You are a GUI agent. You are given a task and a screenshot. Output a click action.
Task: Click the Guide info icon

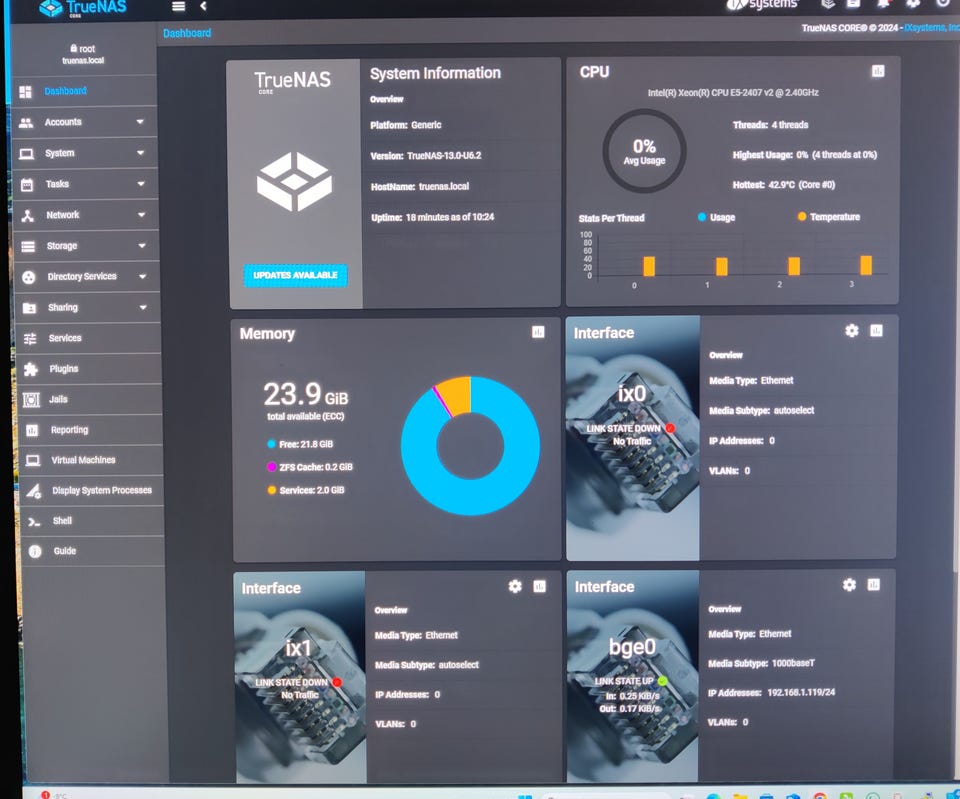[35, 551]
